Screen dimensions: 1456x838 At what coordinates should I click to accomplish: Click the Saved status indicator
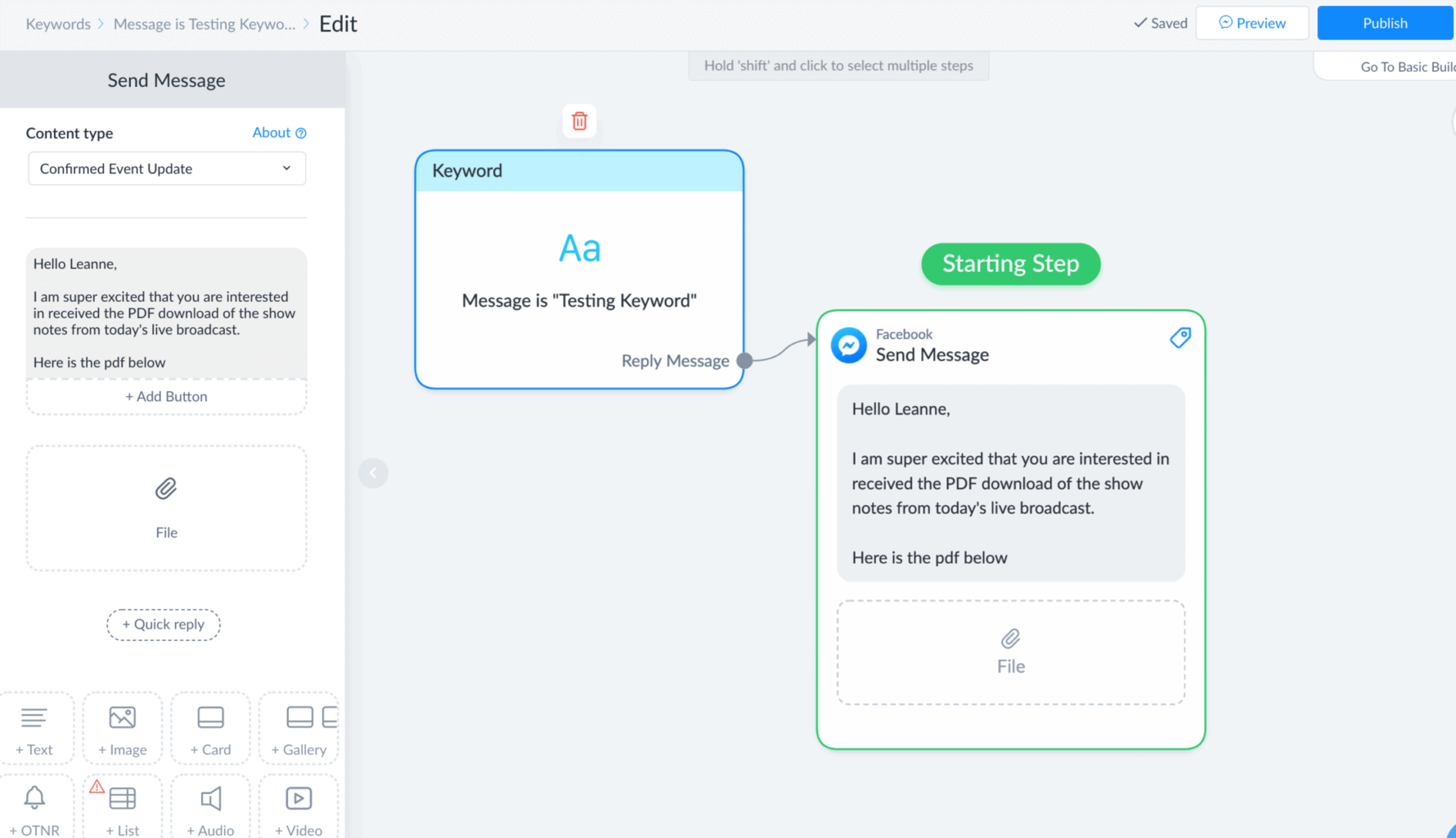click(x=1161, y=23)
